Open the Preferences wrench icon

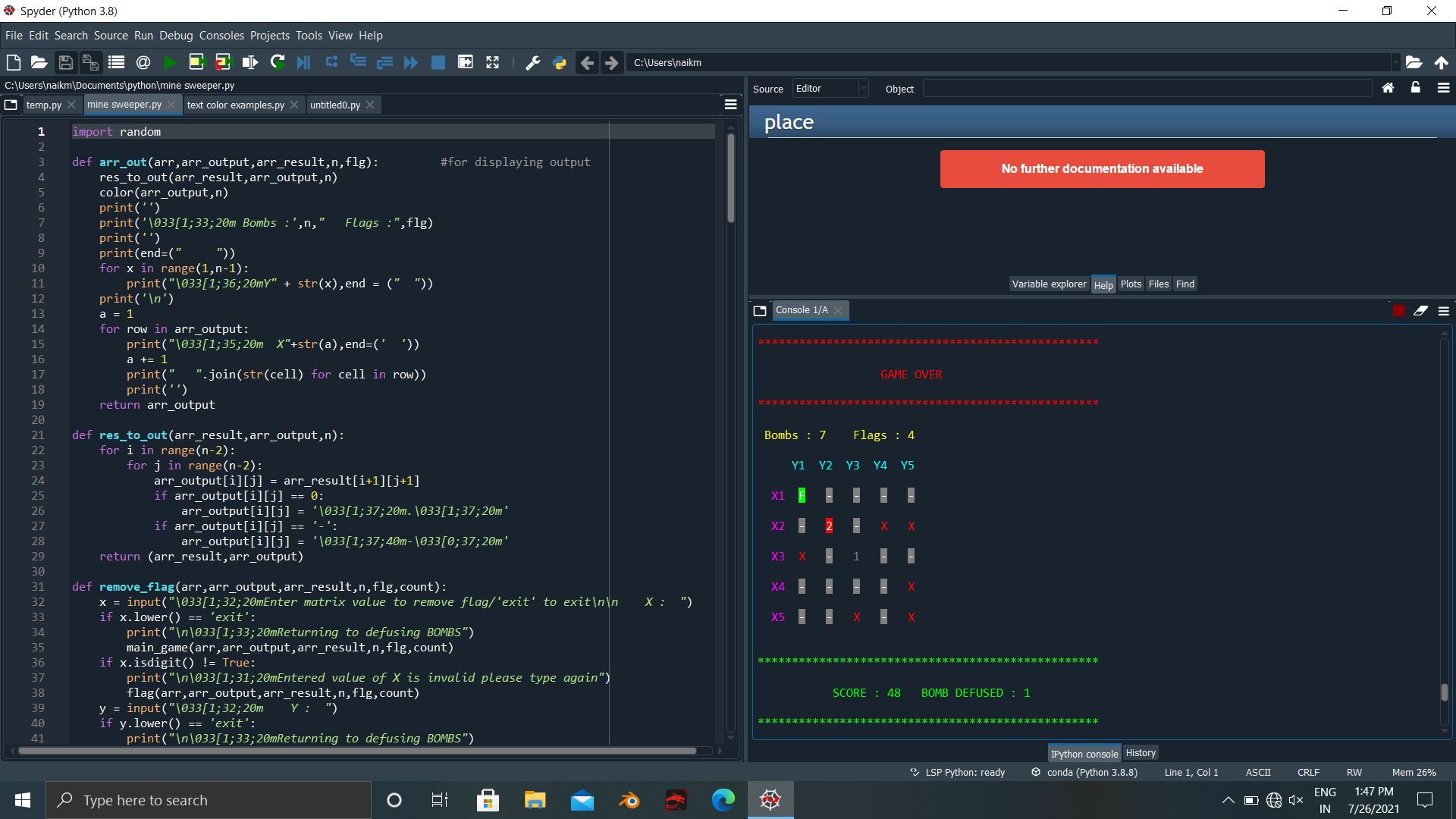pos(533,62)
